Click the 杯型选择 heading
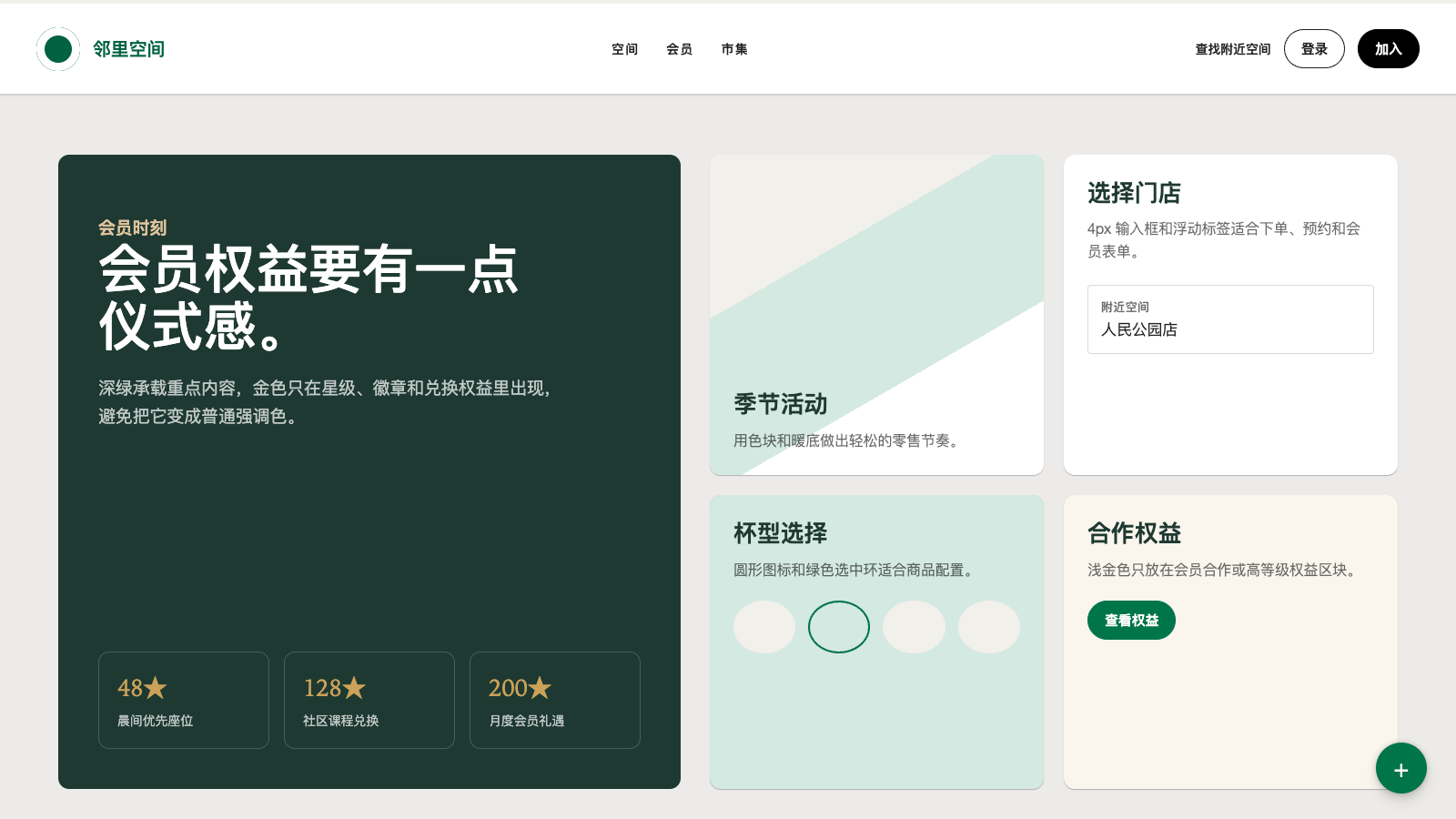The height and width of the screenshot is (819, 1456). [781, 533]
